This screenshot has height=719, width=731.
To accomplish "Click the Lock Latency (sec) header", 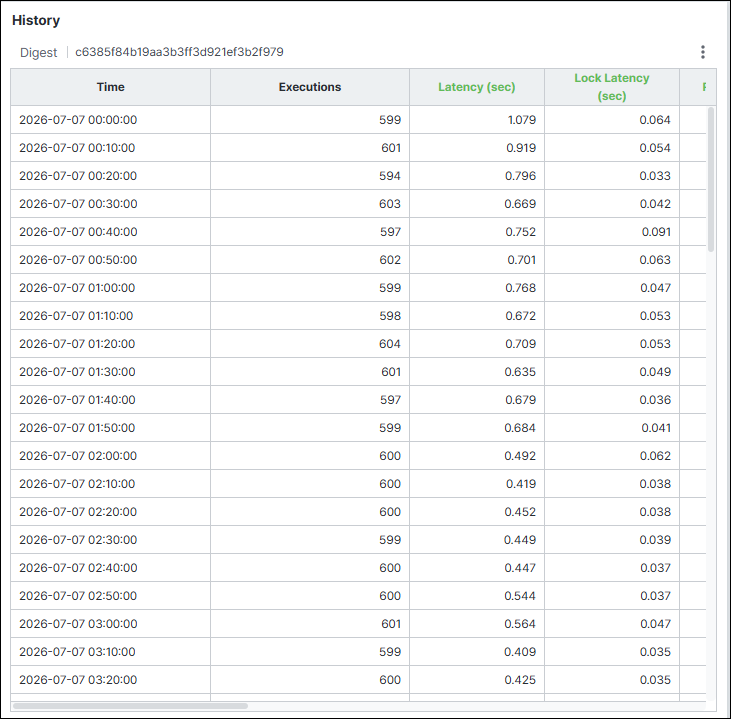I will coord(612,87).
